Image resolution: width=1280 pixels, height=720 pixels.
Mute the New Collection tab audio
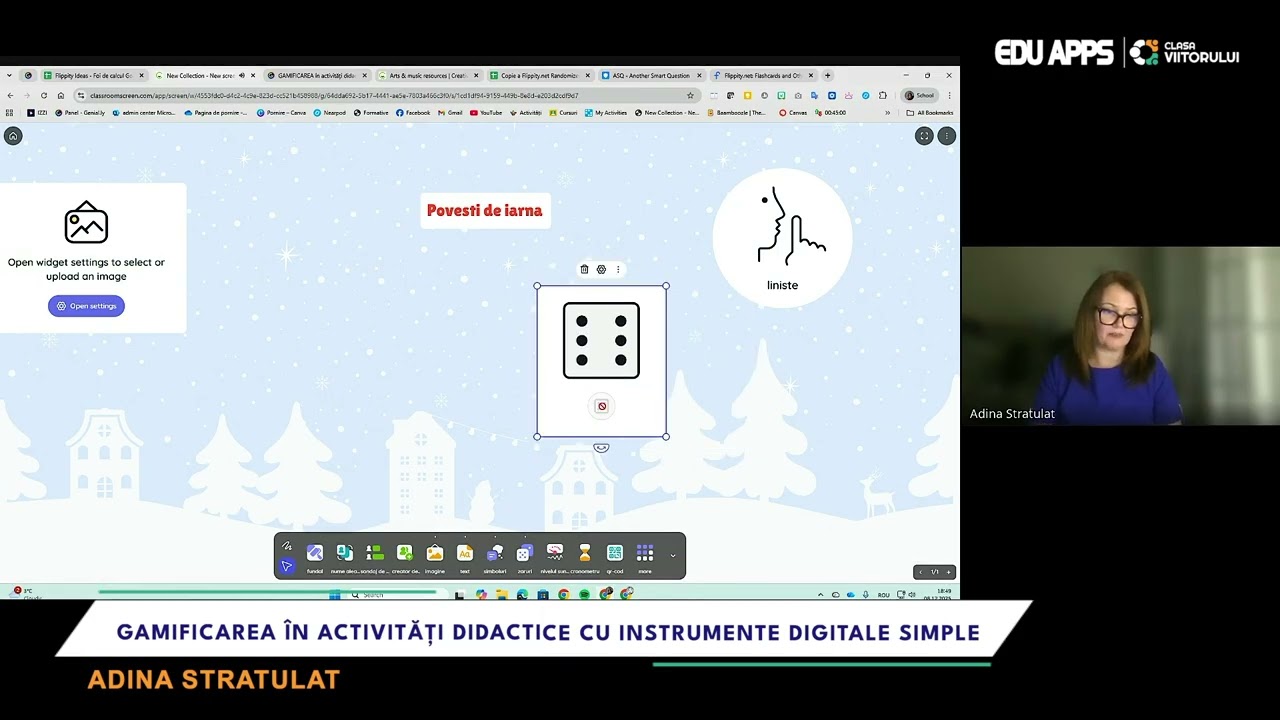241,75
